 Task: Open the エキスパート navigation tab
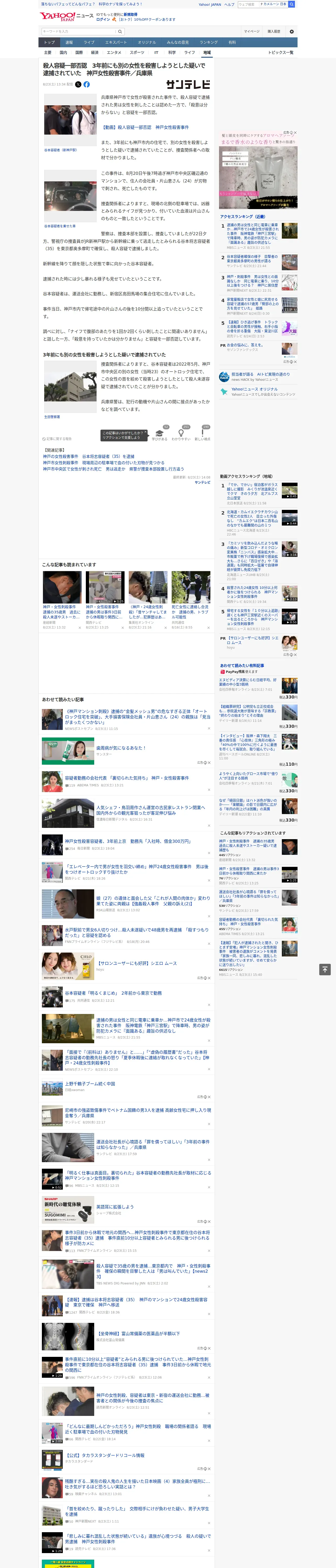pos(116,42)
